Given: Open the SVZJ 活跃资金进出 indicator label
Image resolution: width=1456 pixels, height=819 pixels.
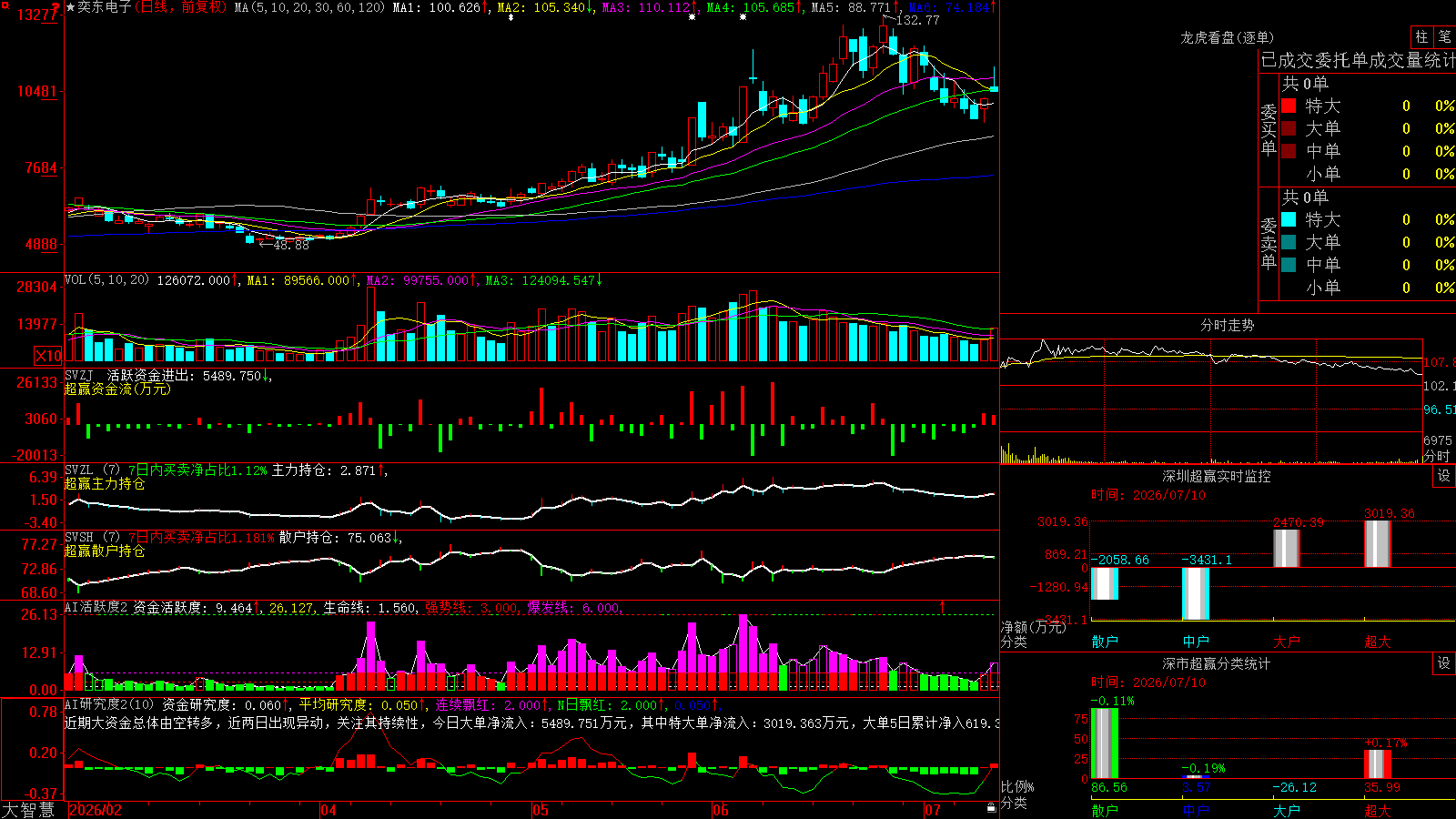Looking at the screenshot, I should 164,375.
